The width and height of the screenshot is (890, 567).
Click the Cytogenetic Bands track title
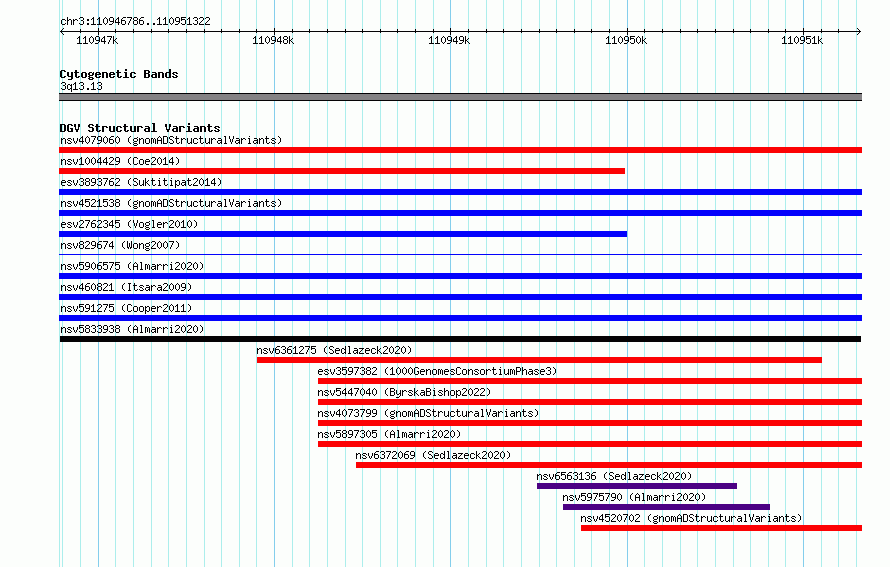pos(119,74)
